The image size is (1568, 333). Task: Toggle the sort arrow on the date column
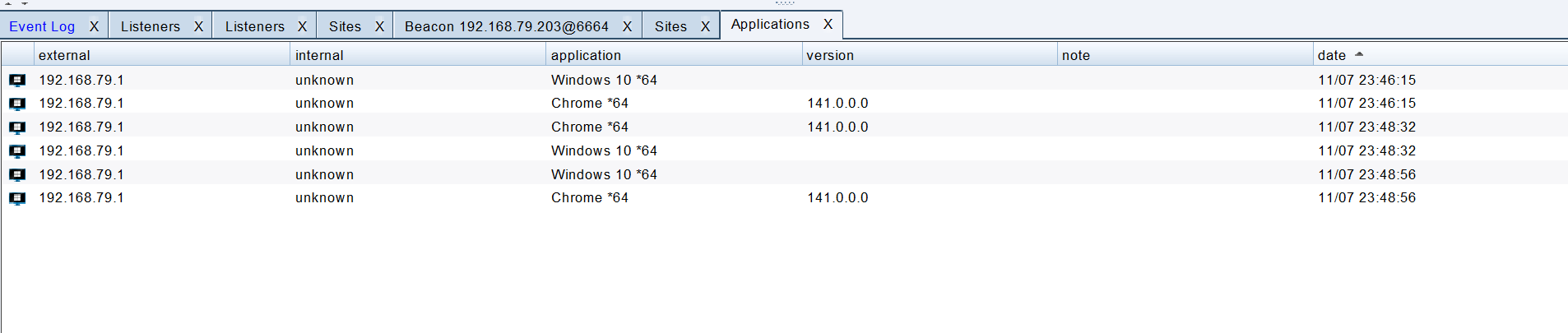(x=1359, y=54)
